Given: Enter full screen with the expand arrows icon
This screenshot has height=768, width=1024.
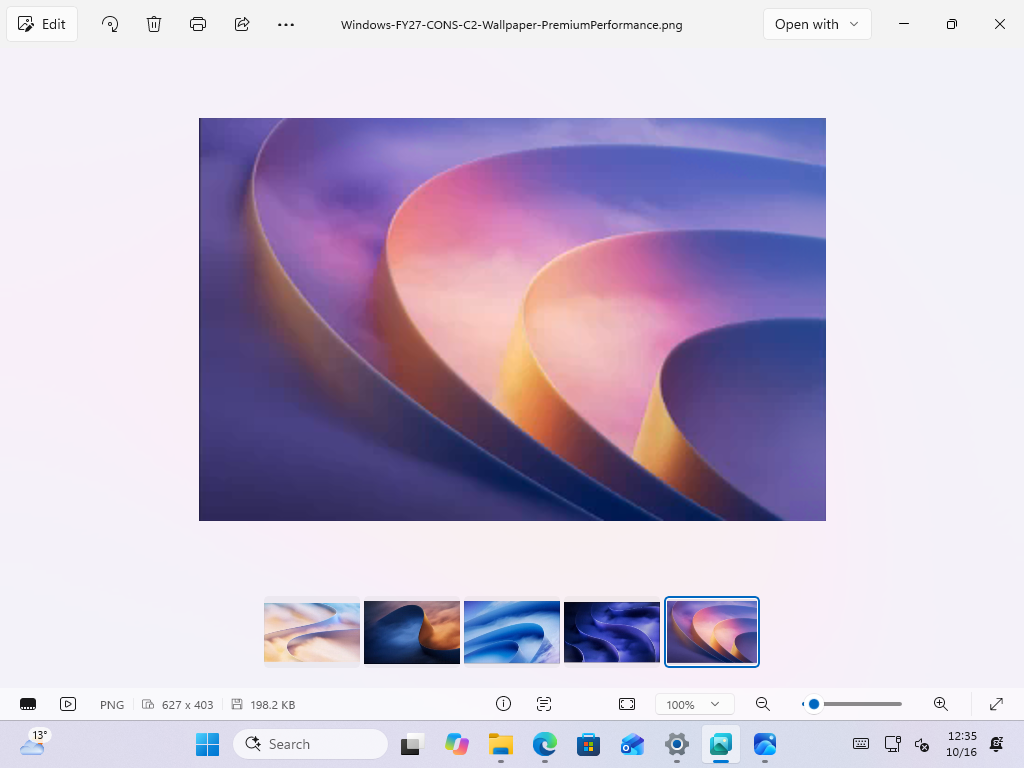Looking at the screenshot, I should pos(996,704).
